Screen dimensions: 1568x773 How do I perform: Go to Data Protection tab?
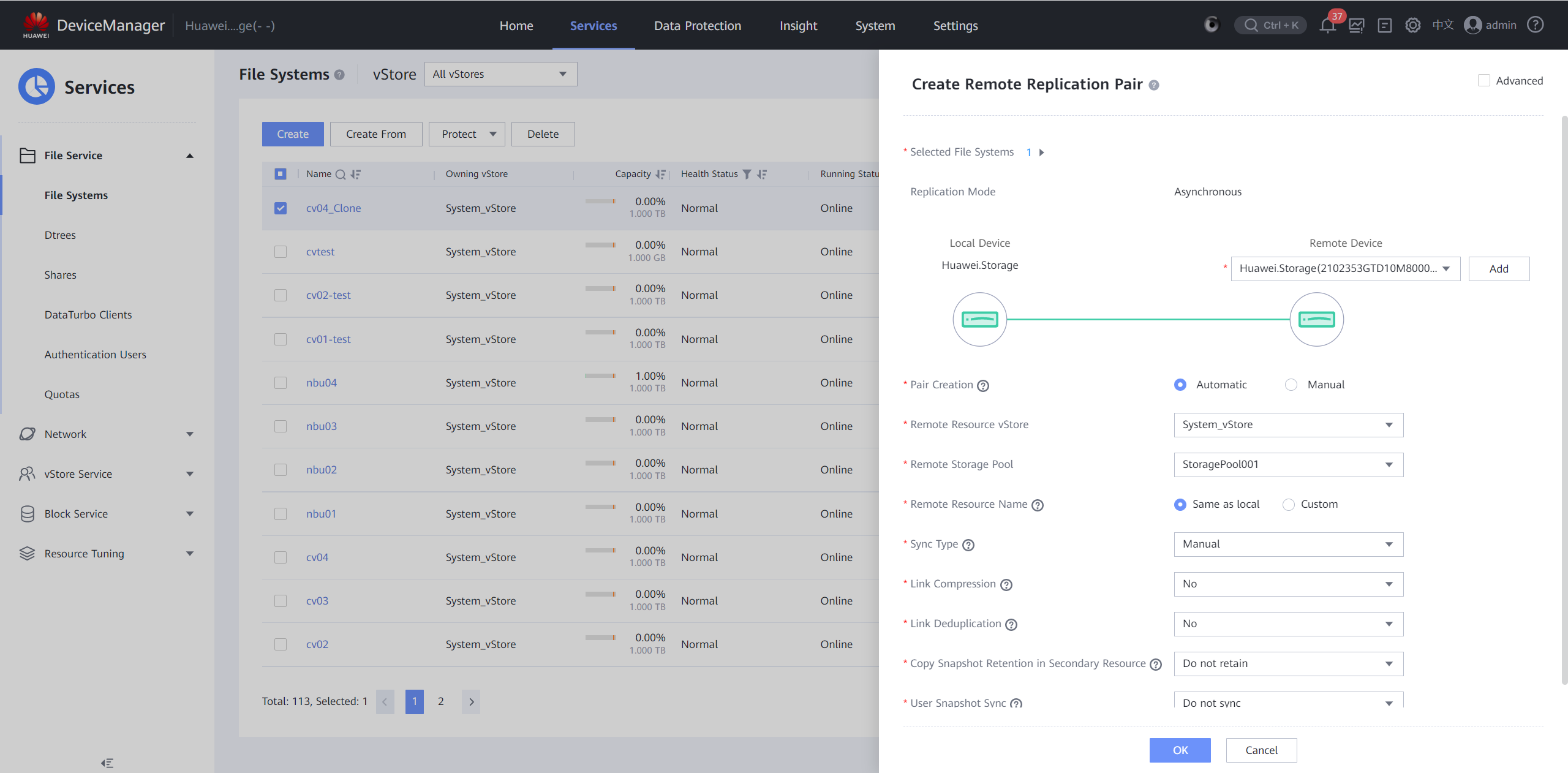pos(697,26)
